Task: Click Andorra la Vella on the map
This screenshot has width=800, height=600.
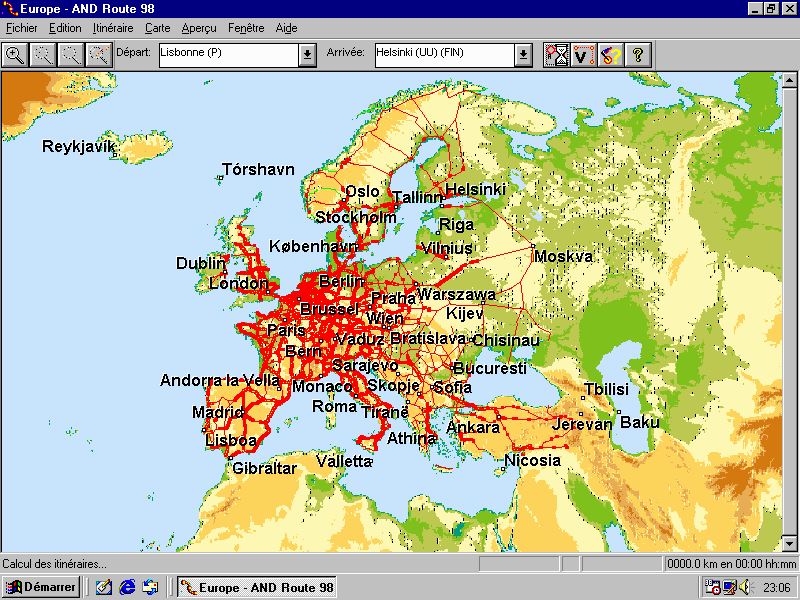Action: (x=220, y=380)
